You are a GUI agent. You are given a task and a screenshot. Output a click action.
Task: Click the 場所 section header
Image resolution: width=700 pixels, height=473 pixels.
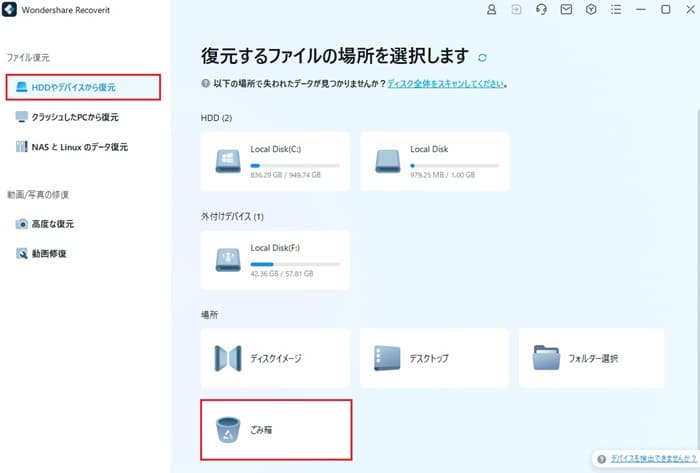point(209,315)
